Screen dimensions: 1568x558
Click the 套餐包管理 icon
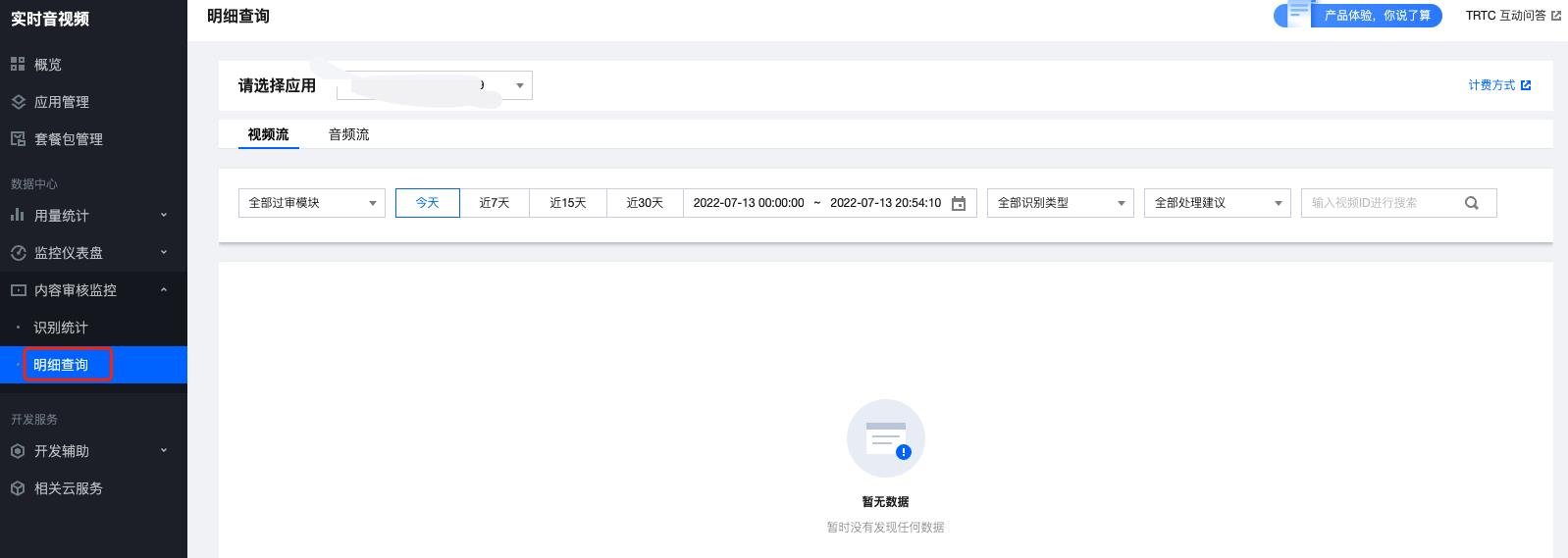[x=18, y=139]
